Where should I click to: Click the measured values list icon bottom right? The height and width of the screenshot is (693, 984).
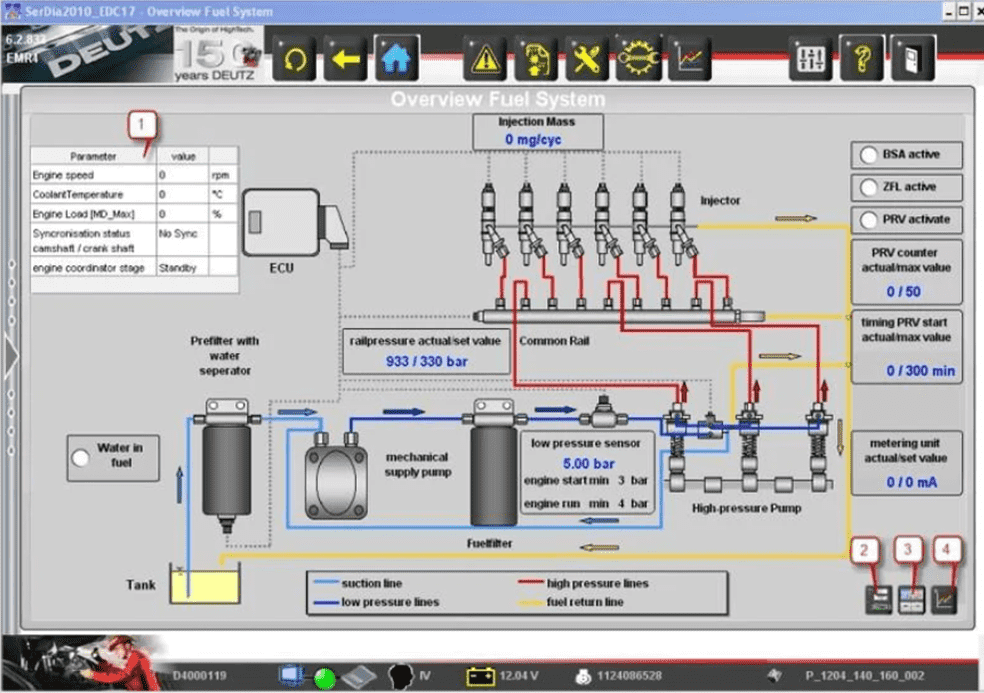(x=879, y=599)
